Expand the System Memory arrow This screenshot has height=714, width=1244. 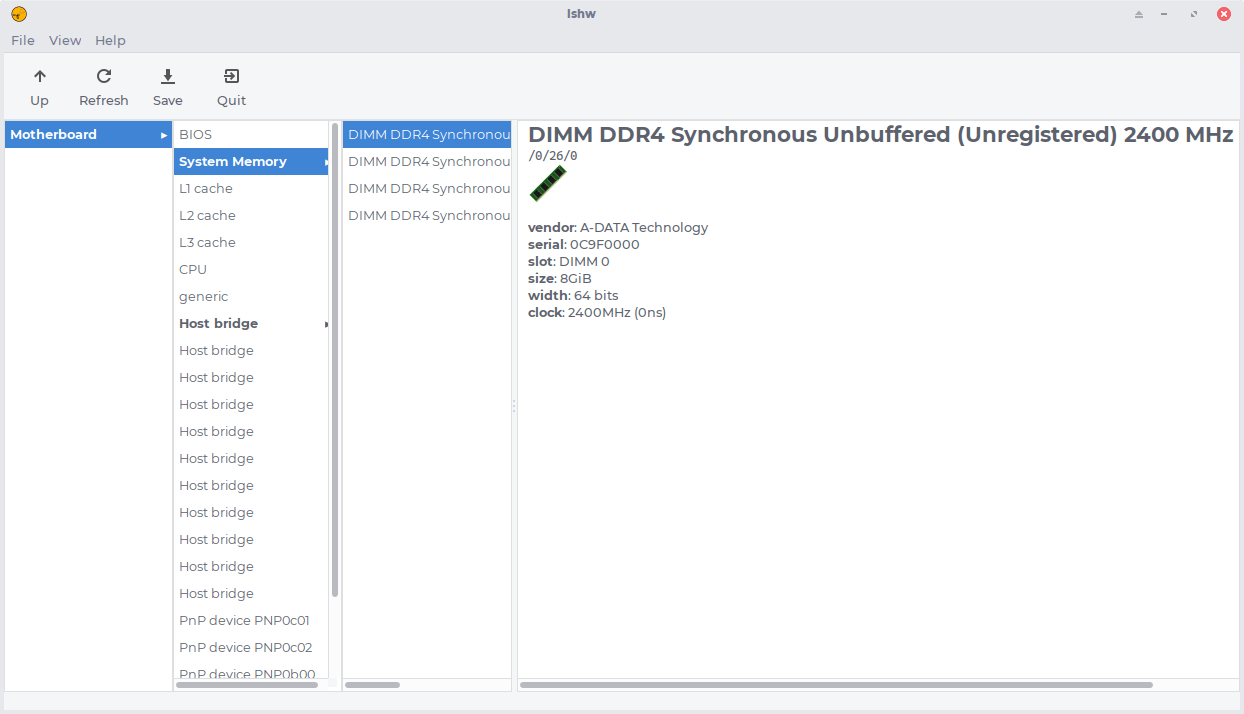pyautogui.click(x=324, y=162)
